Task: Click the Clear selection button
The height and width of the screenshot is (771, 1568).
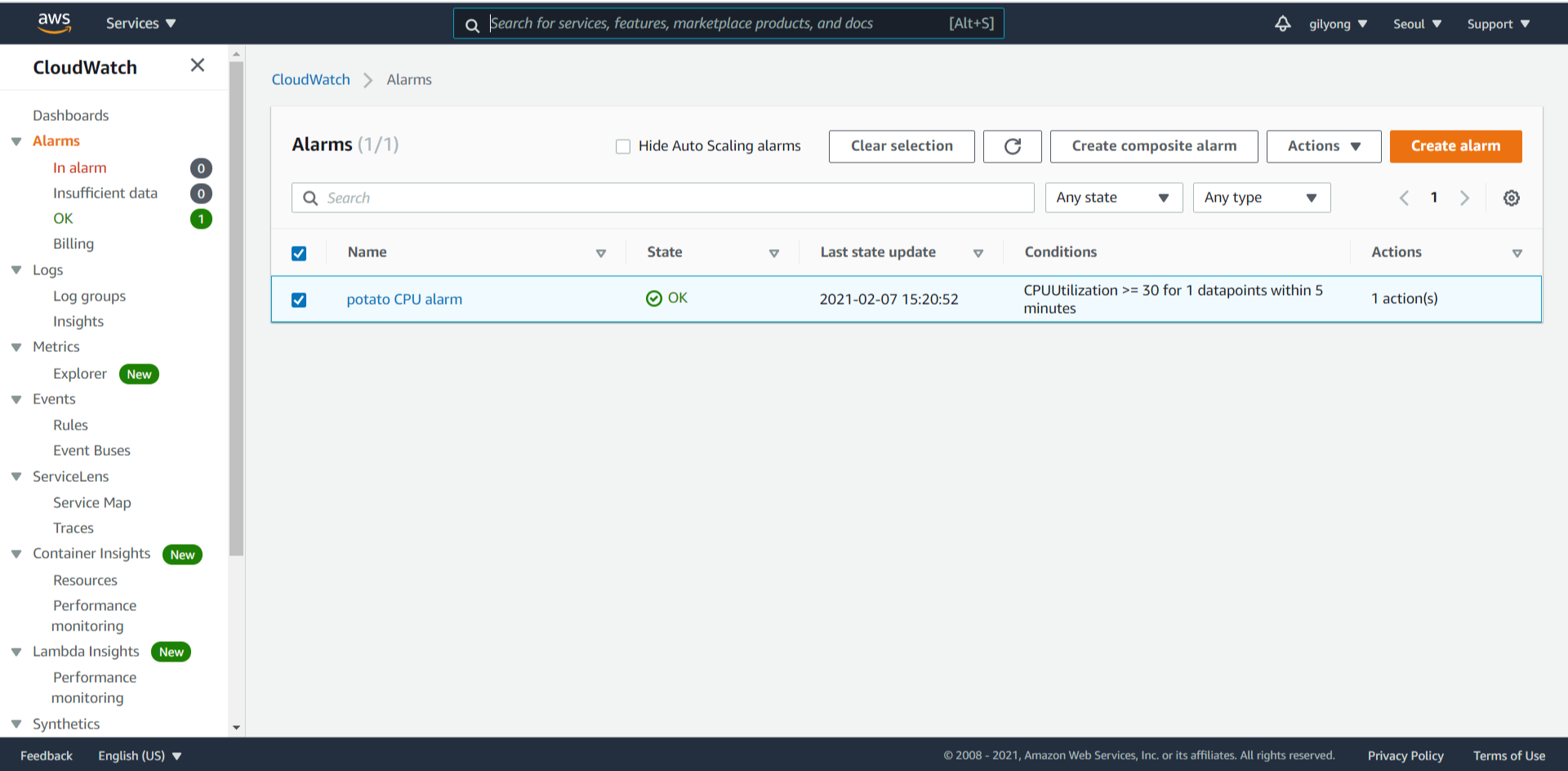Action: click(902, 146)
